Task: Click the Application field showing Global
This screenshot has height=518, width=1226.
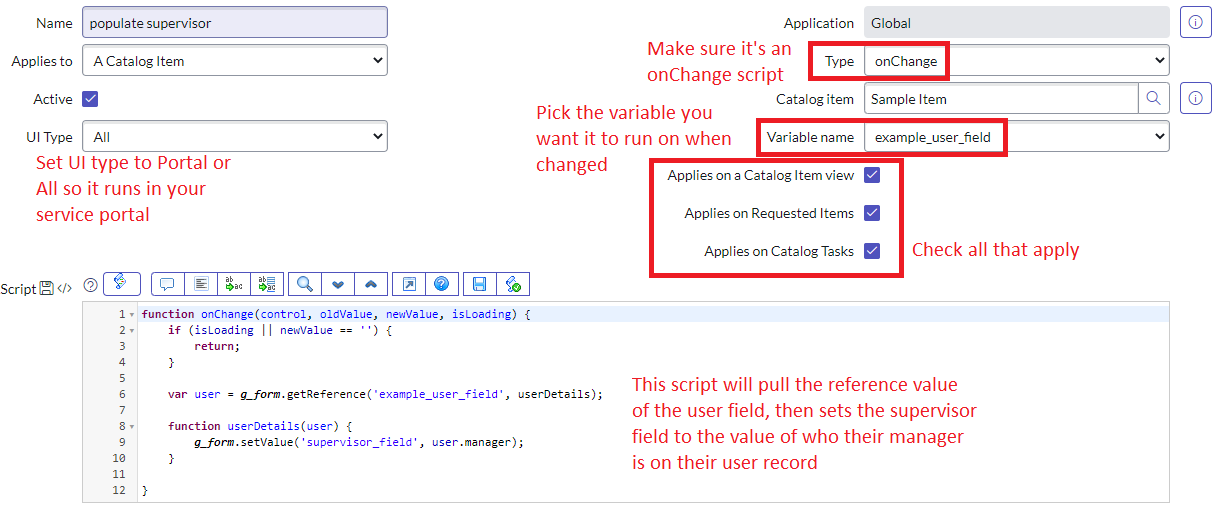Action: point(1016,22)
